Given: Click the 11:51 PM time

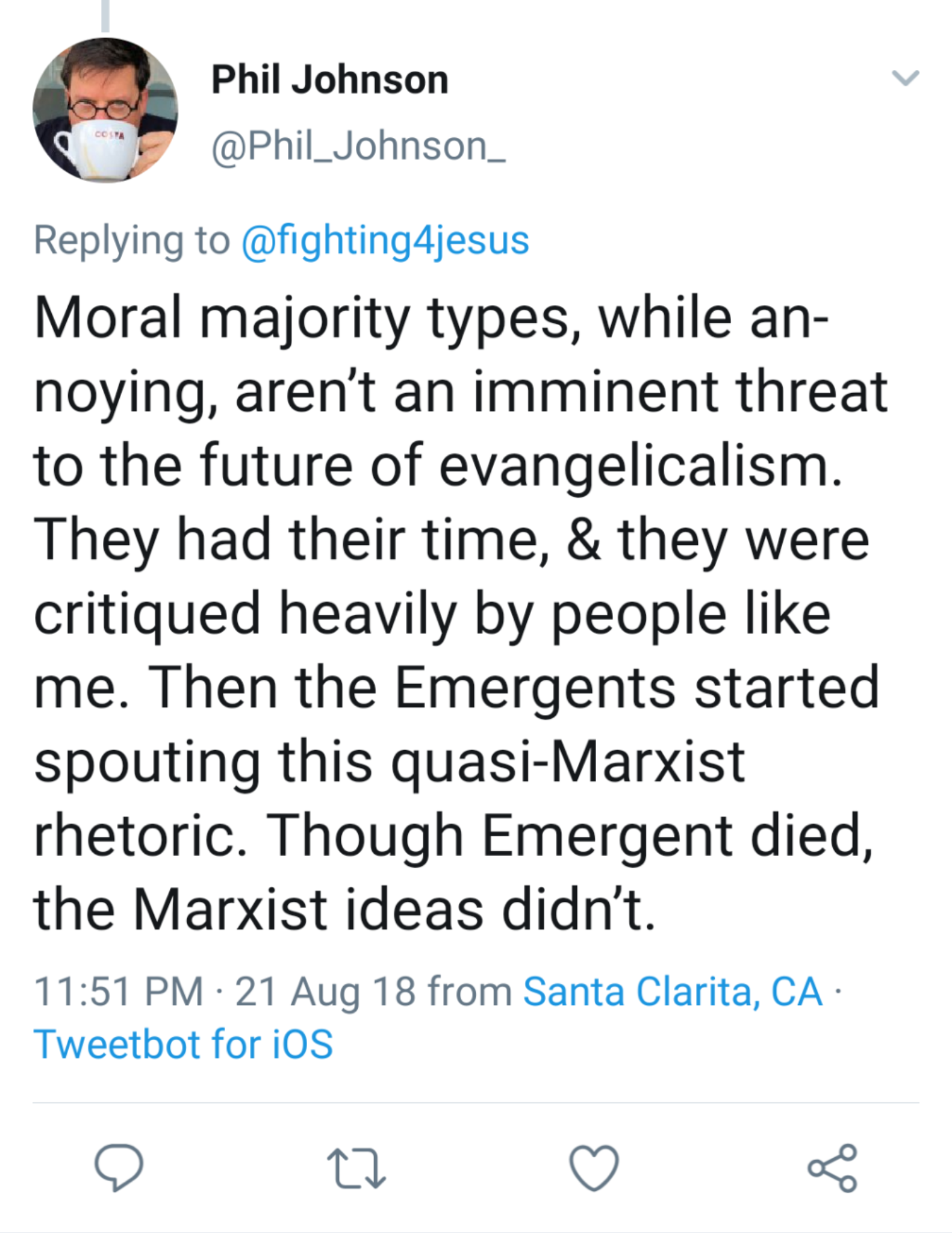Looking at the screenshot, I should coord(119,991).
